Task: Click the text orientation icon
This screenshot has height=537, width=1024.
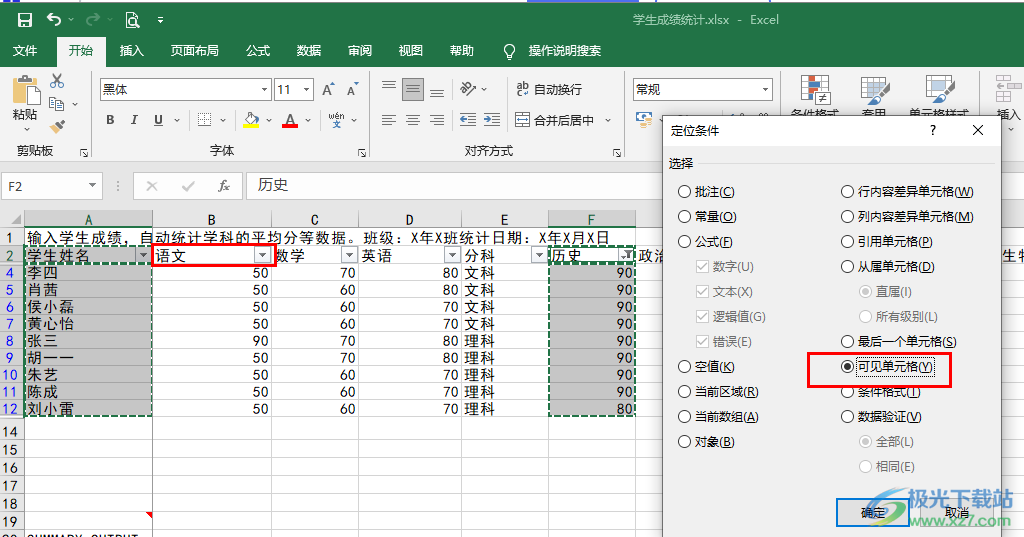Action: [468, 89]
